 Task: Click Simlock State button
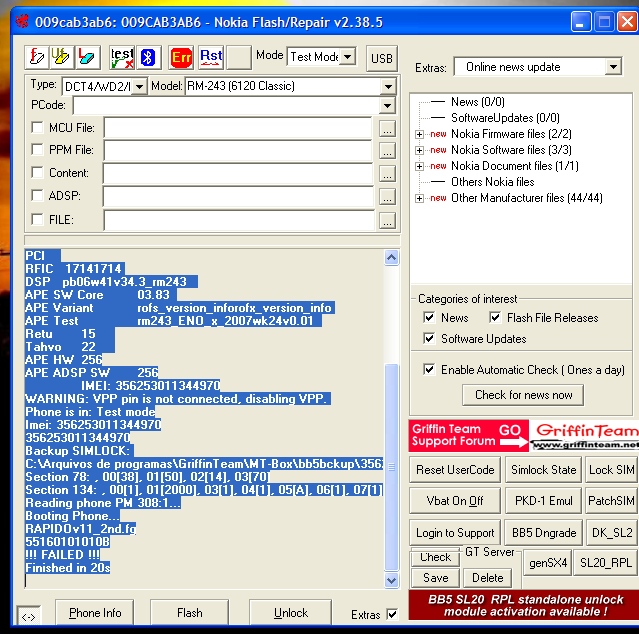[x=544, y=470]
